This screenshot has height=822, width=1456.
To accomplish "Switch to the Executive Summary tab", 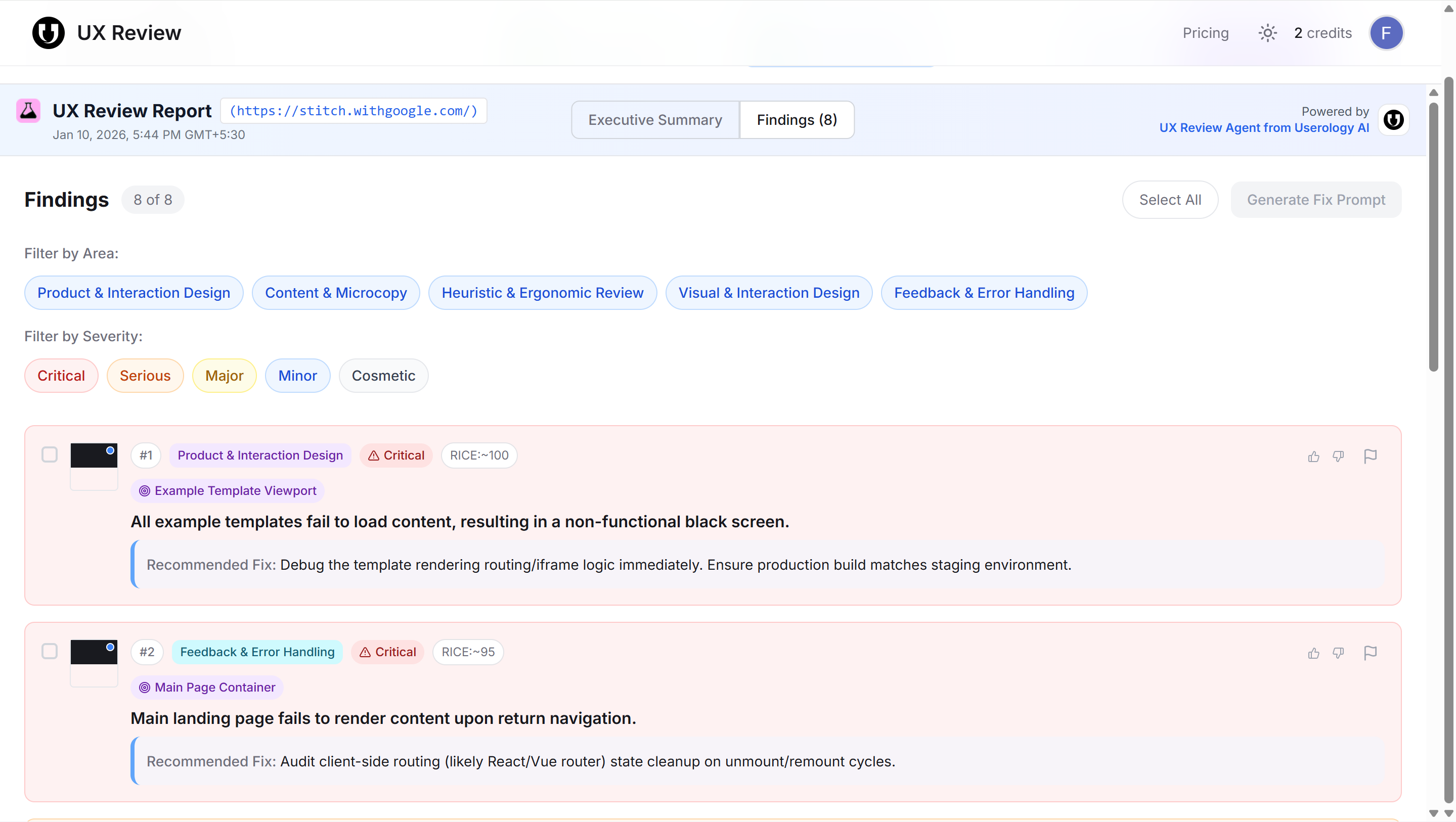I will (x=655, y=119).
